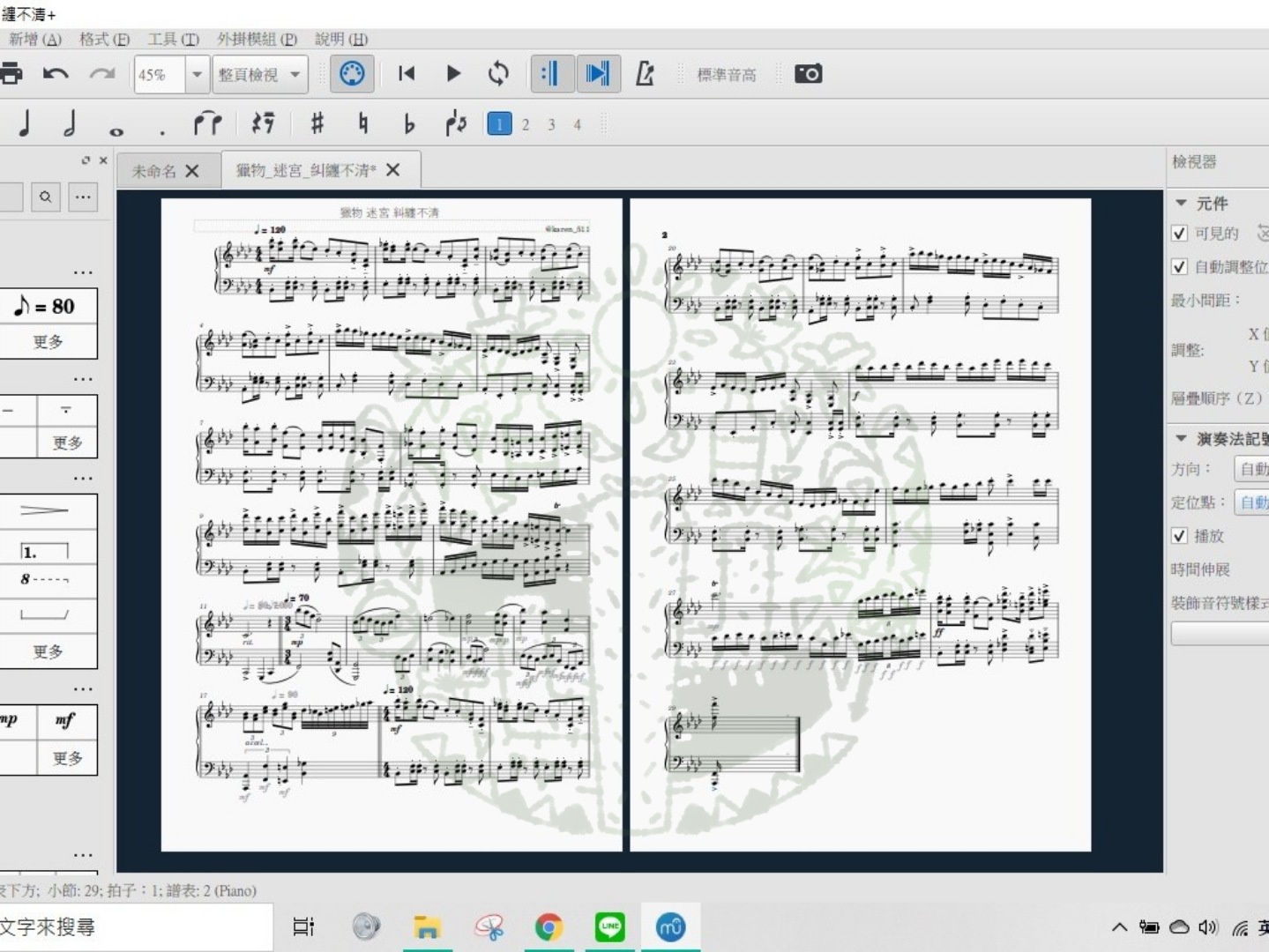Open LINE from the taskbar

click(x=609, y=926)
